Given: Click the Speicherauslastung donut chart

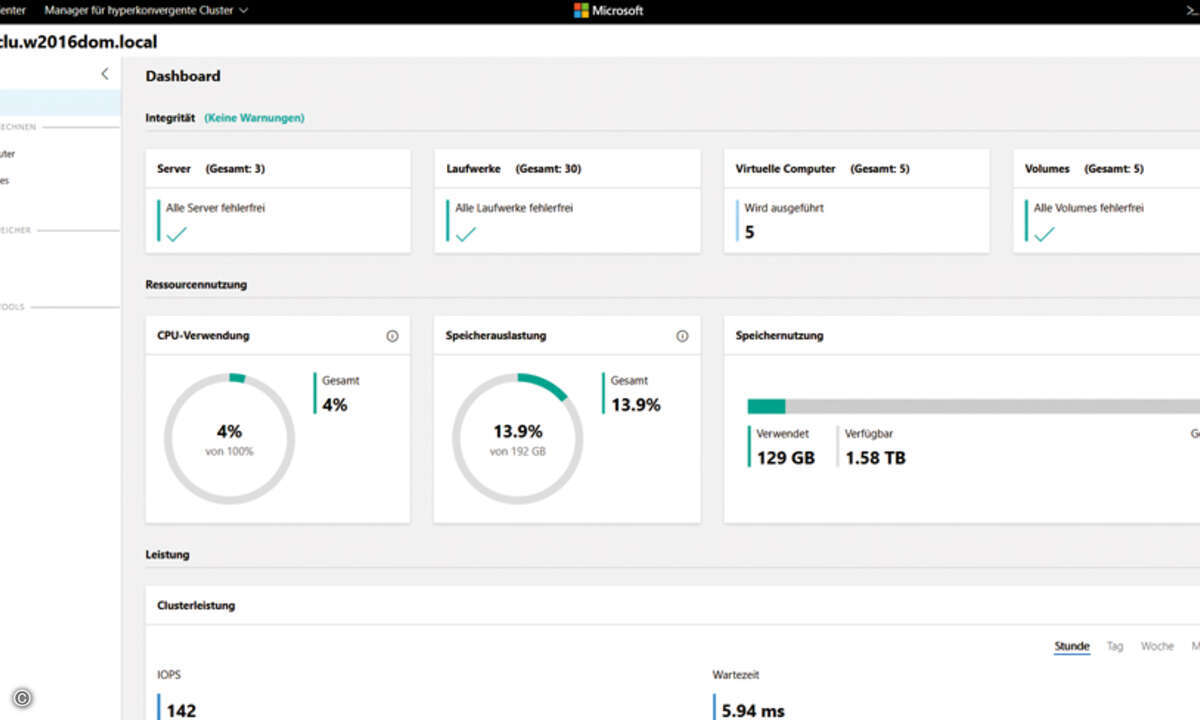Looking at the screenshot, I should (x=517, y=438).
